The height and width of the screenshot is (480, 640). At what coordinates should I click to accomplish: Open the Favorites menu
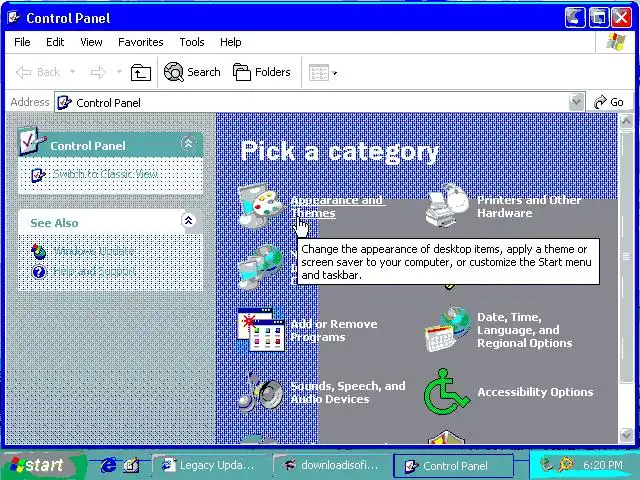coord(140,42)
